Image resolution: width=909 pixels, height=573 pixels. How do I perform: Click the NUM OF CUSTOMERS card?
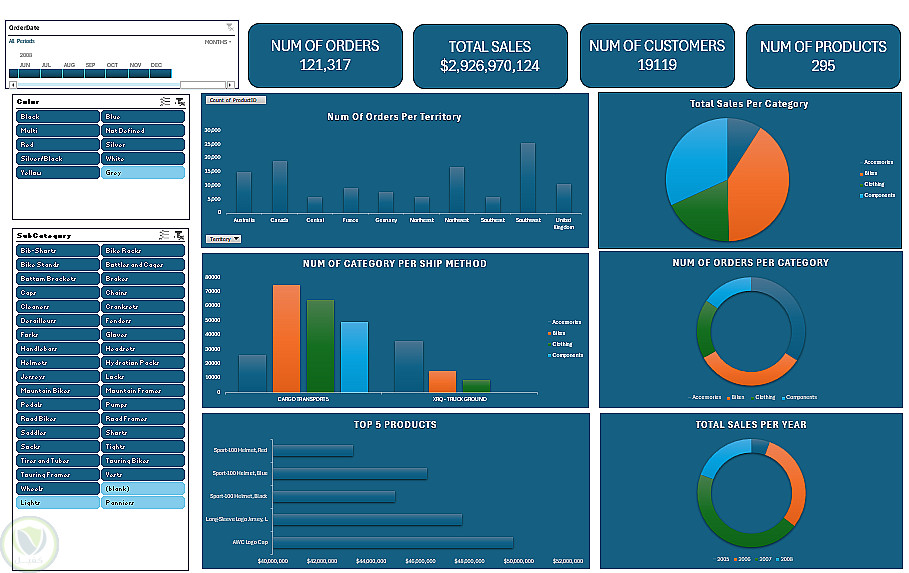[657, 56]
